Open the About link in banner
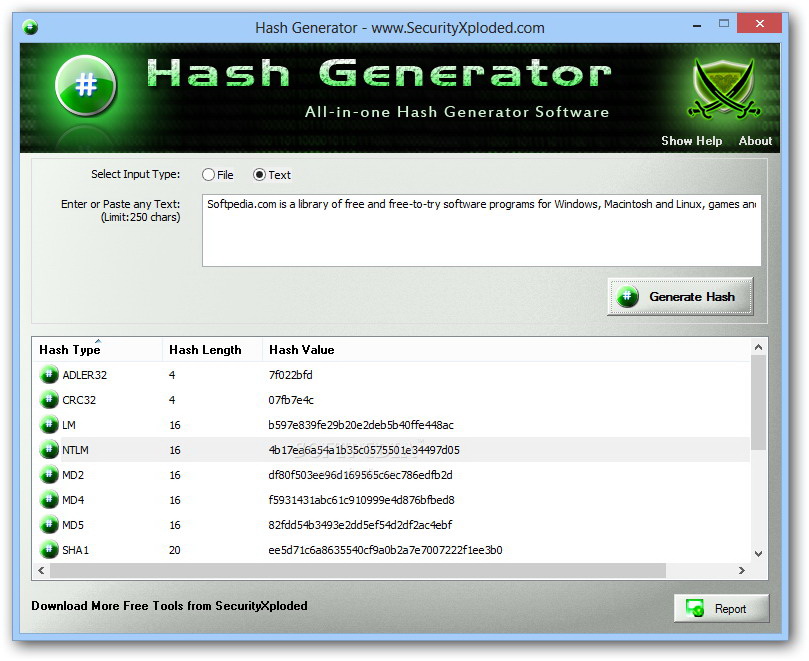 755,141
